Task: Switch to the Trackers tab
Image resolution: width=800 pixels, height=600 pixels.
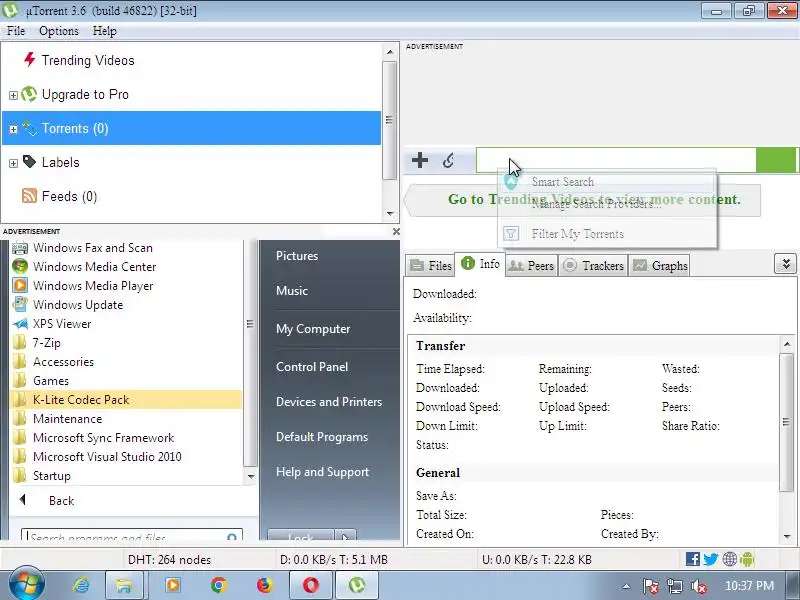Action: coord(593,265)
